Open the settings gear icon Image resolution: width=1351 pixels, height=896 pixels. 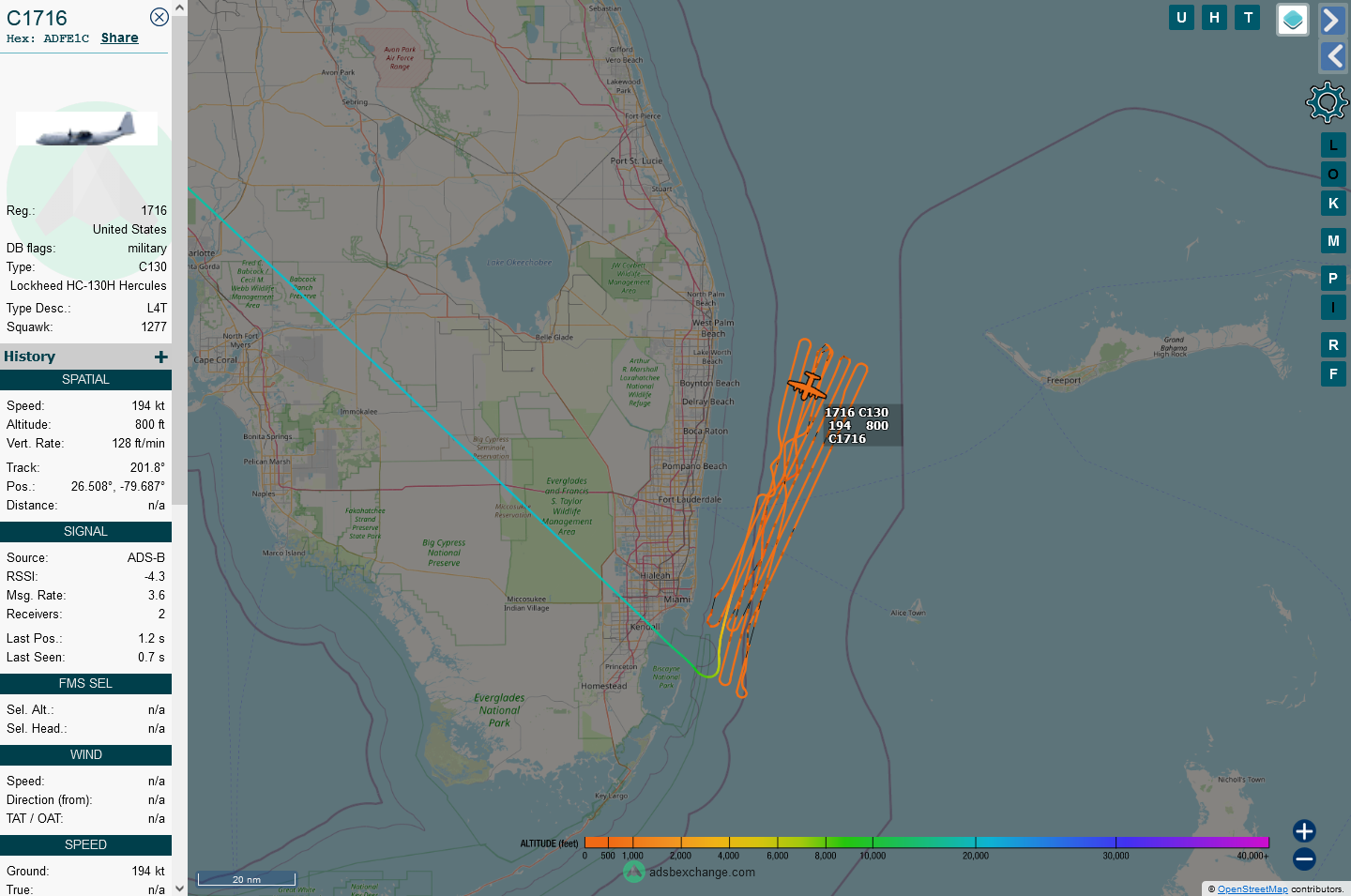1327,102
